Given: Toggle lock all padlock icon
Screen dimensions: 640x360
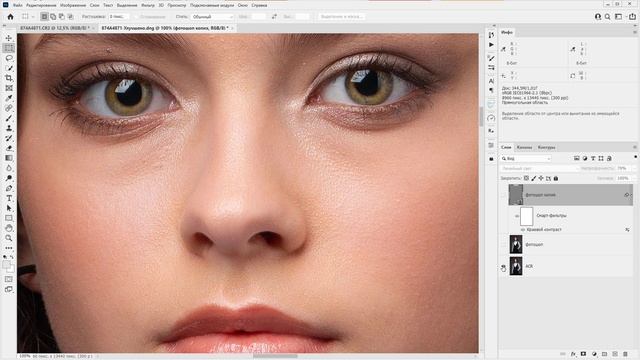Looking at the screenshot, I should click(556, 178).
